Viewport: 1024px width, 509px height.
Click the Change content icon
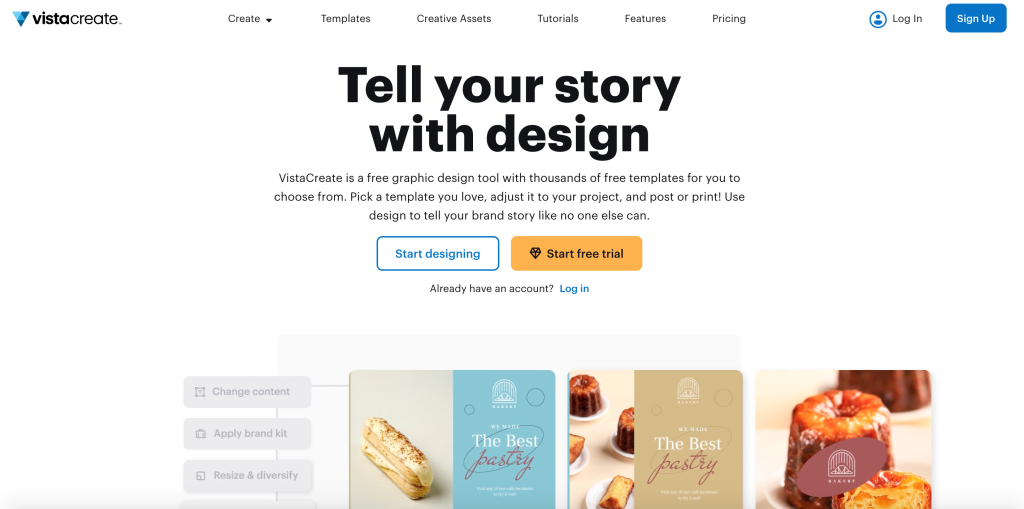200,392
